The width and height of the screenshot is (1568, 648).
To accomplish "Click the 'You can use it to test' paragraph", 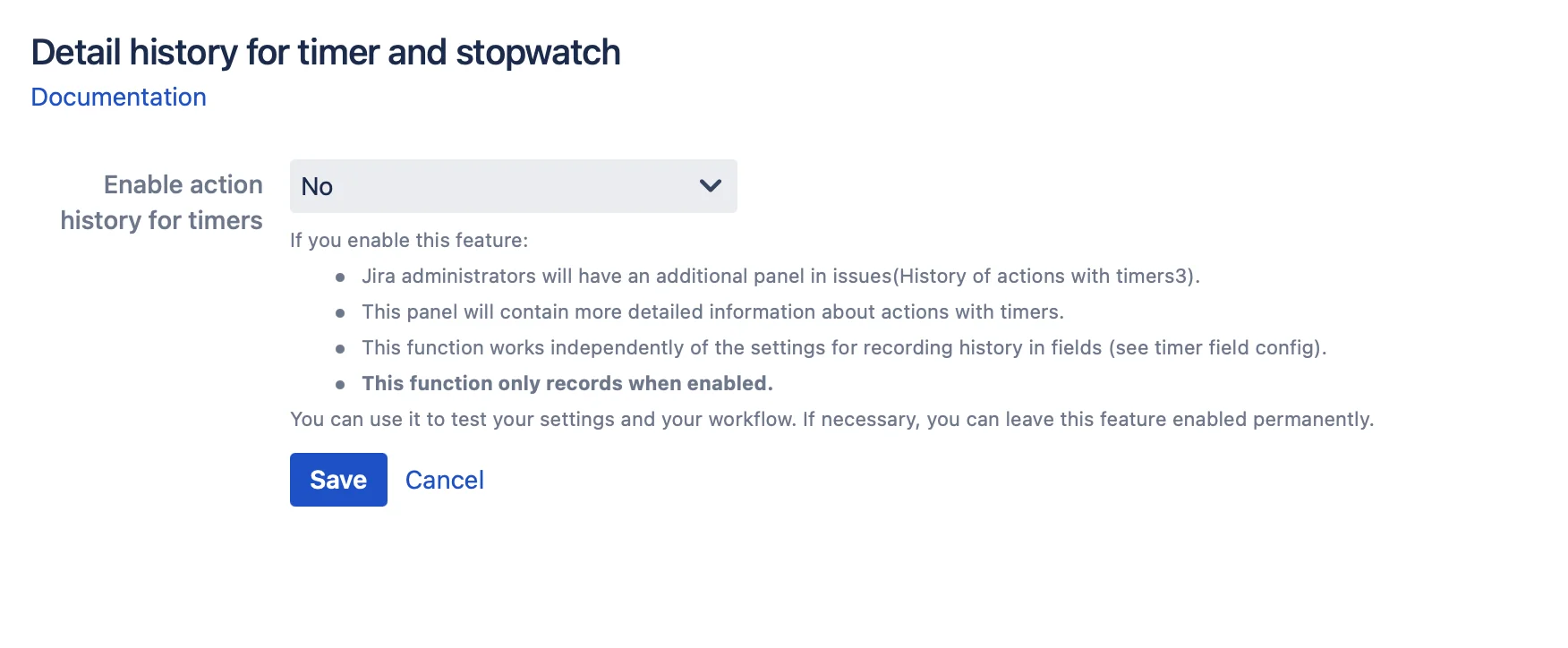I will (831, 419).
